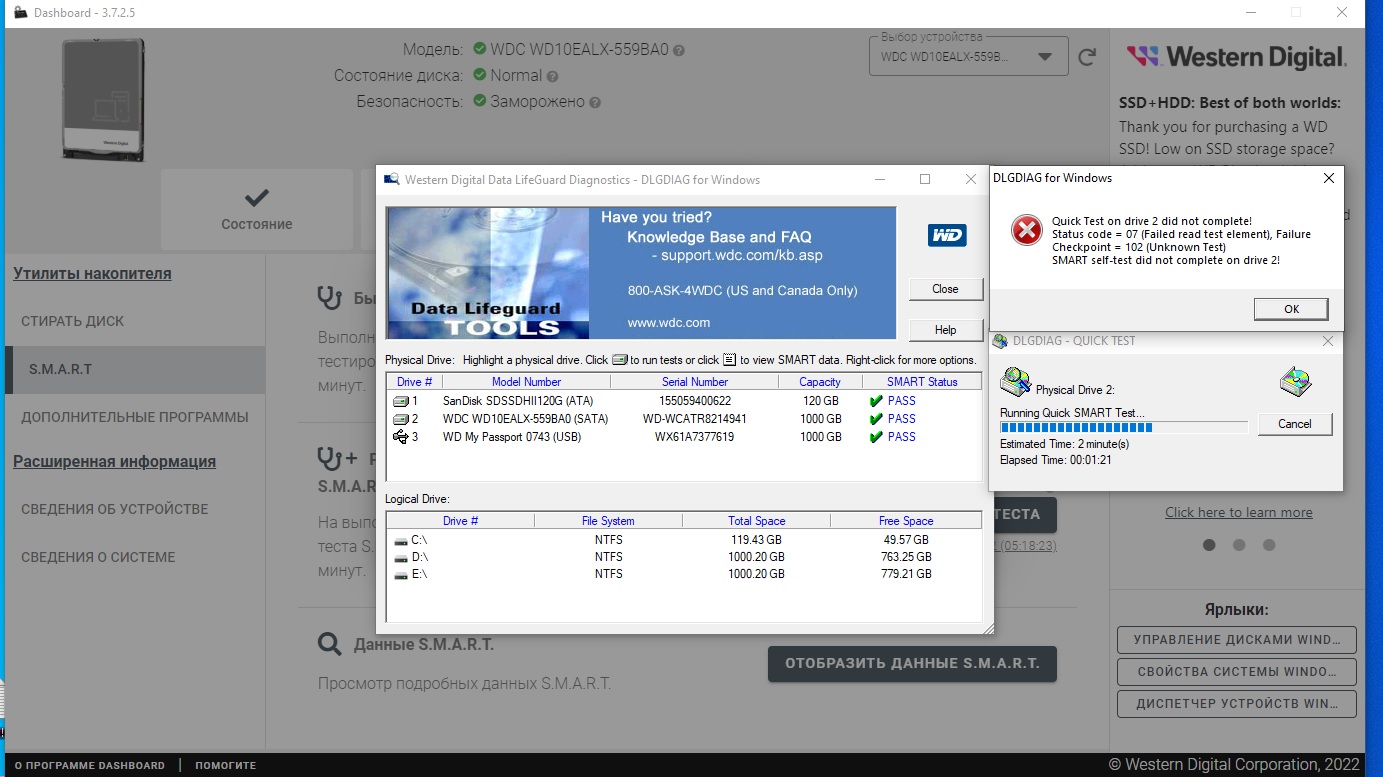Screen dimensions: 1383x777
Task: Follow the 'Click here to learn more' link
Action: [1239, 512]
